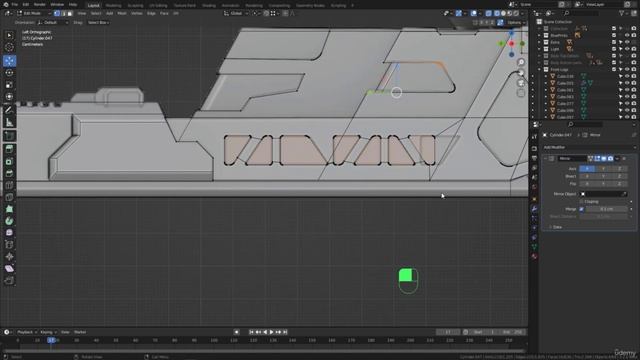Enable the Clipping checkbox
Image resolution: width=640 pixels, height=360 pixels.
point(582,202)
